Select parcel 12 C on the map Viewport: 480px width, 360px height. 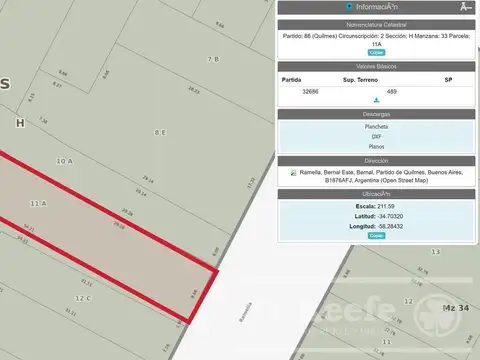[x=83, y=298]
